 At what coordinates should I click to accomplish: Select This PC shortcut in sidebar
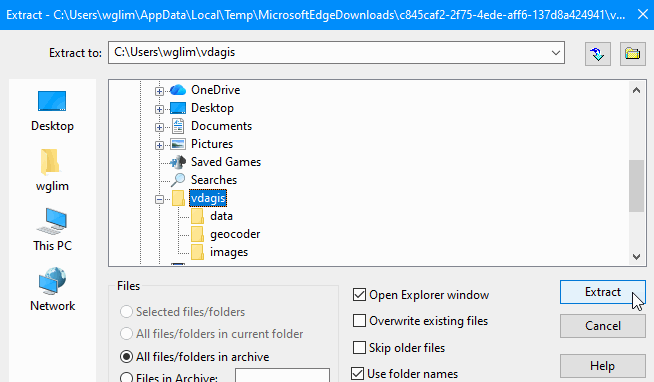point(52,230)
